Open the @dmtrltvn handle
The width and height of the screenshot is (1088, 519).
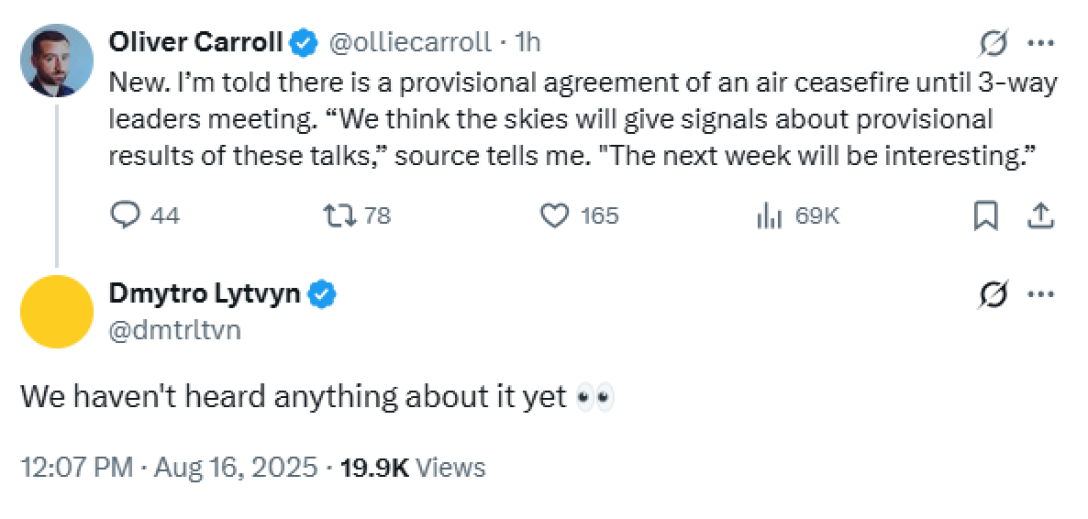tap(174, 329)
